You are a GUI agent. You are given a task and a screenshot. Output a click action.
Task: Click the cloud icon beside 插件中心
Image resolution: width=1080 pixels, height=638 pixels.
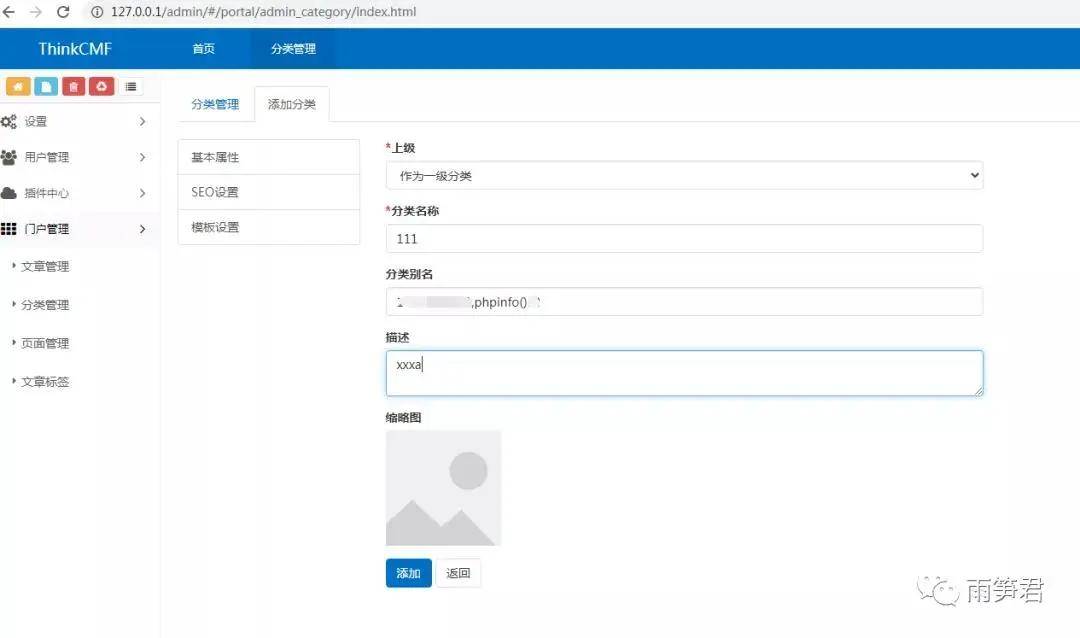9,193
